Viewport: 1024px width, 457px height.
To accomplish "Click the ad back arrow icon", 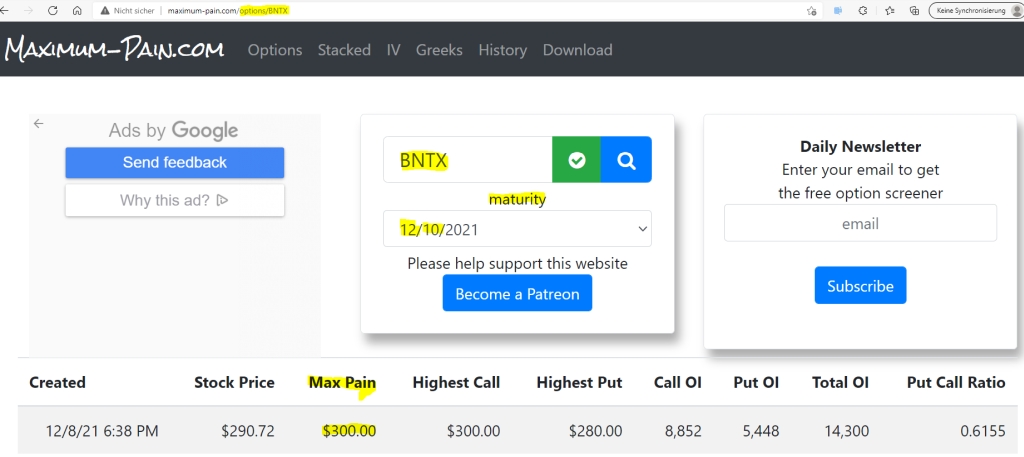I will (39, 123).
